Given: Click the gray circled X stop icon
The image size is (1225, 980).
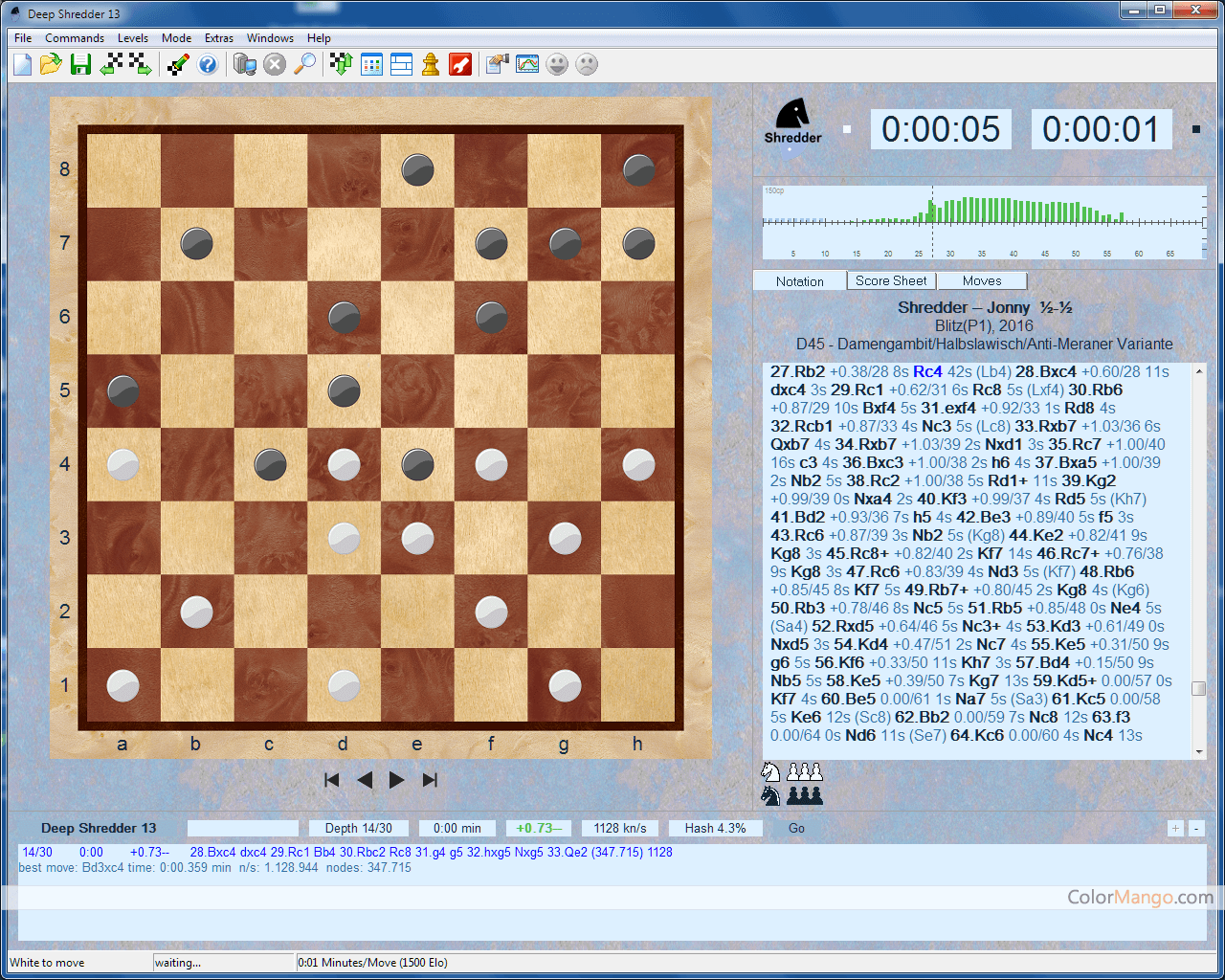Looking at the screenshot, I should (x=275, y=64).
